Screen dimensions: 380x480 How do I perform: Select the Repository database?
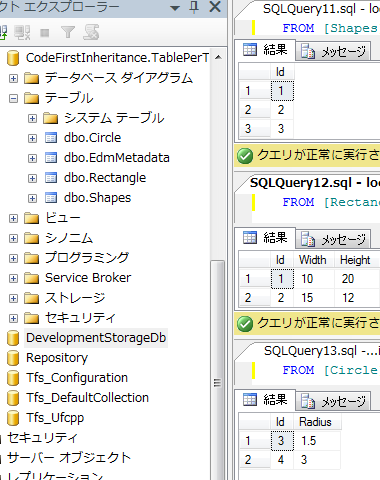(57, 358)
